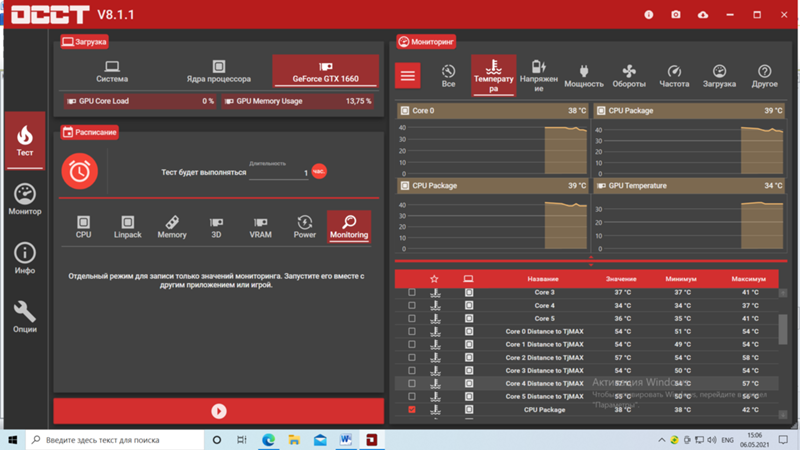Click the GPU Temperature graph header
This screenshot has height=450, width=800.
pos(689,186)
